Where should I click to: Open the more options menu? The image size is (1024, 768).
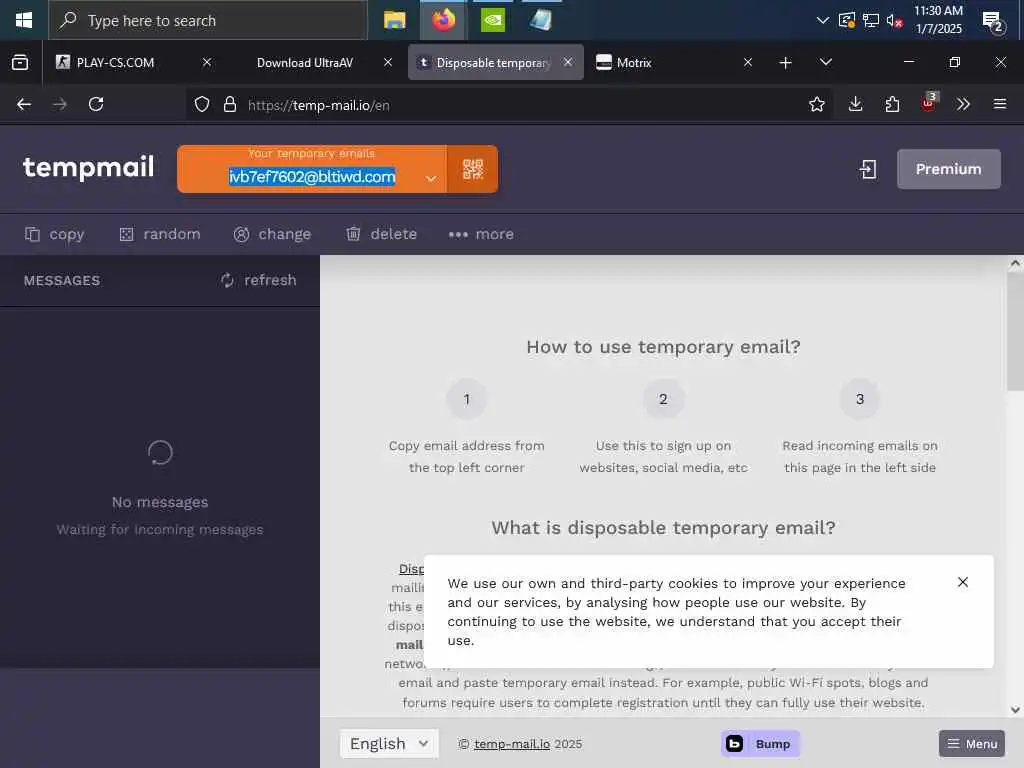click(481, 234)
